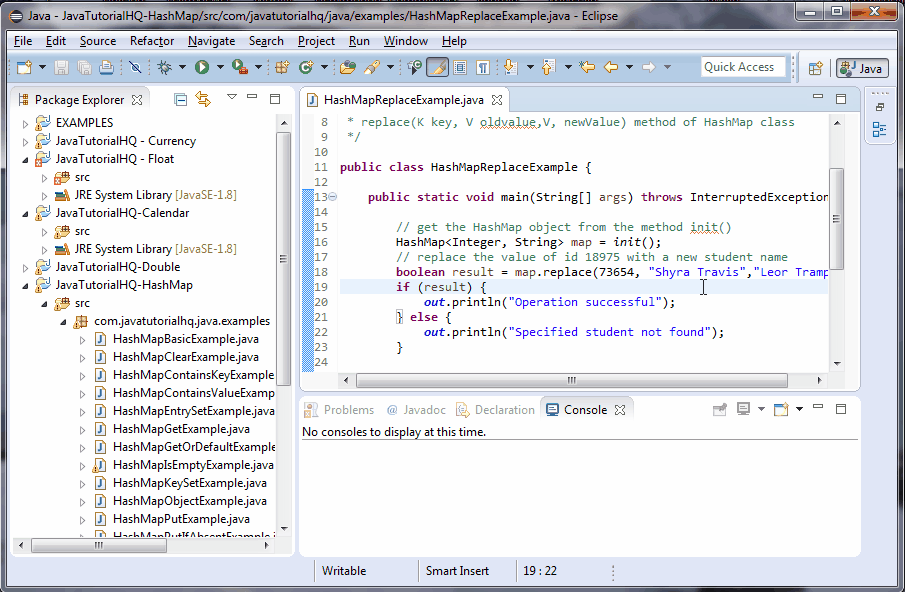The width and height of the screenshot is (905, 592).
Task: Toggle Mark Occurrences highlighter button
Action: point(437,67)
